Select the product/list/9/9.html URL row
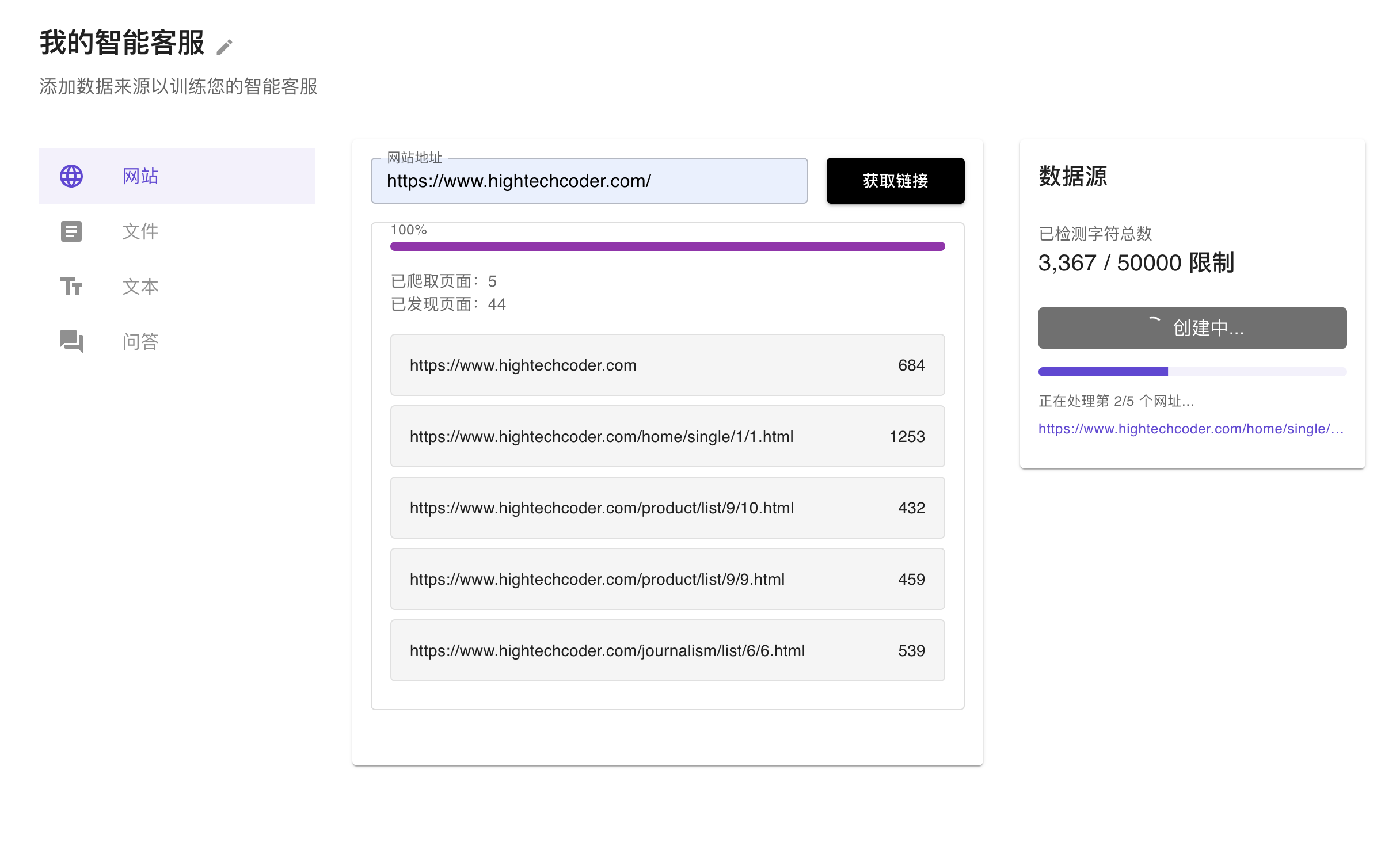Viewport: 1400px width, 846px height. [668, 579]
